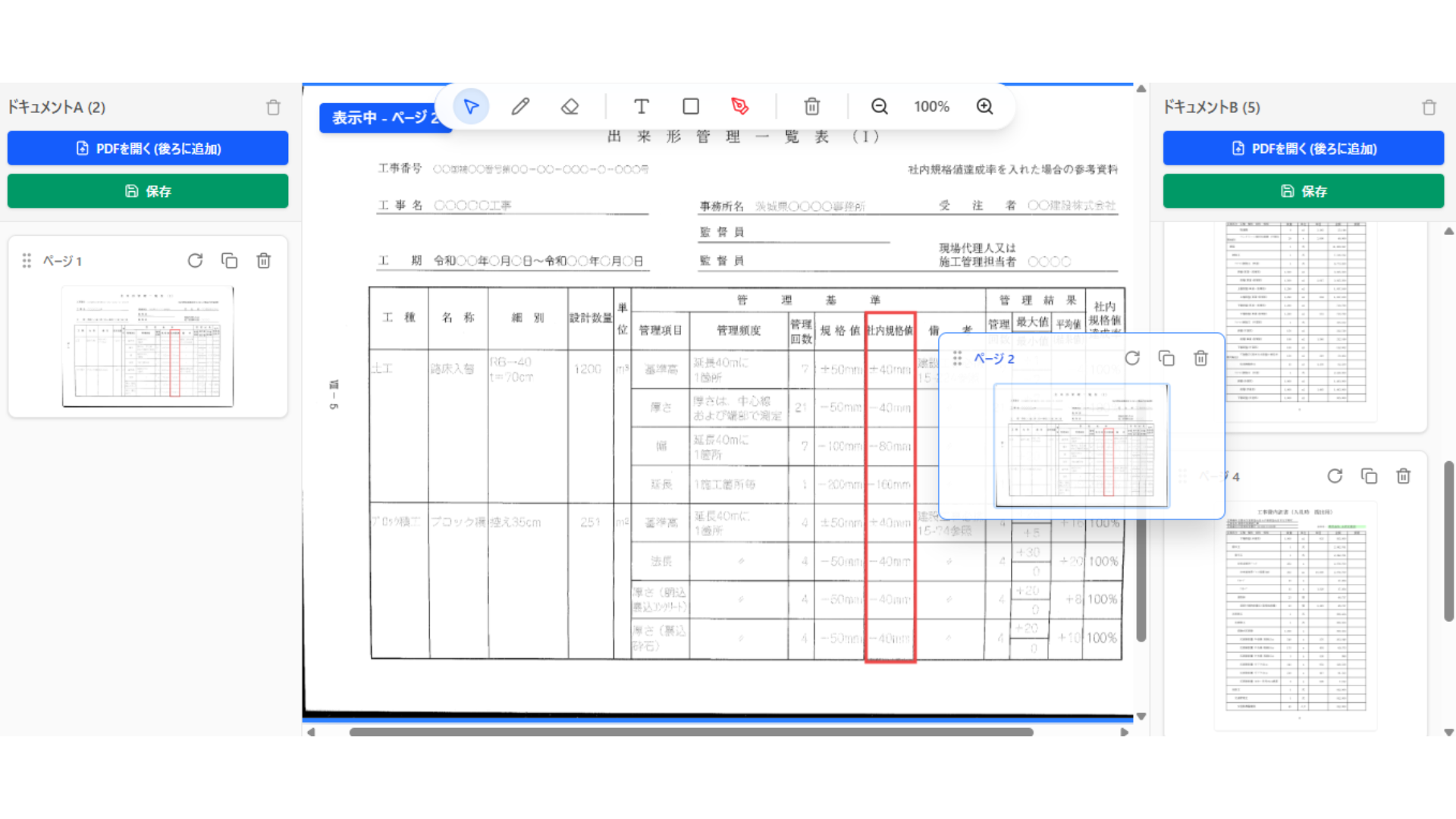Screen dimensions: 1456x819
Task: Select the eraser tool
Action: pos(570,106)
